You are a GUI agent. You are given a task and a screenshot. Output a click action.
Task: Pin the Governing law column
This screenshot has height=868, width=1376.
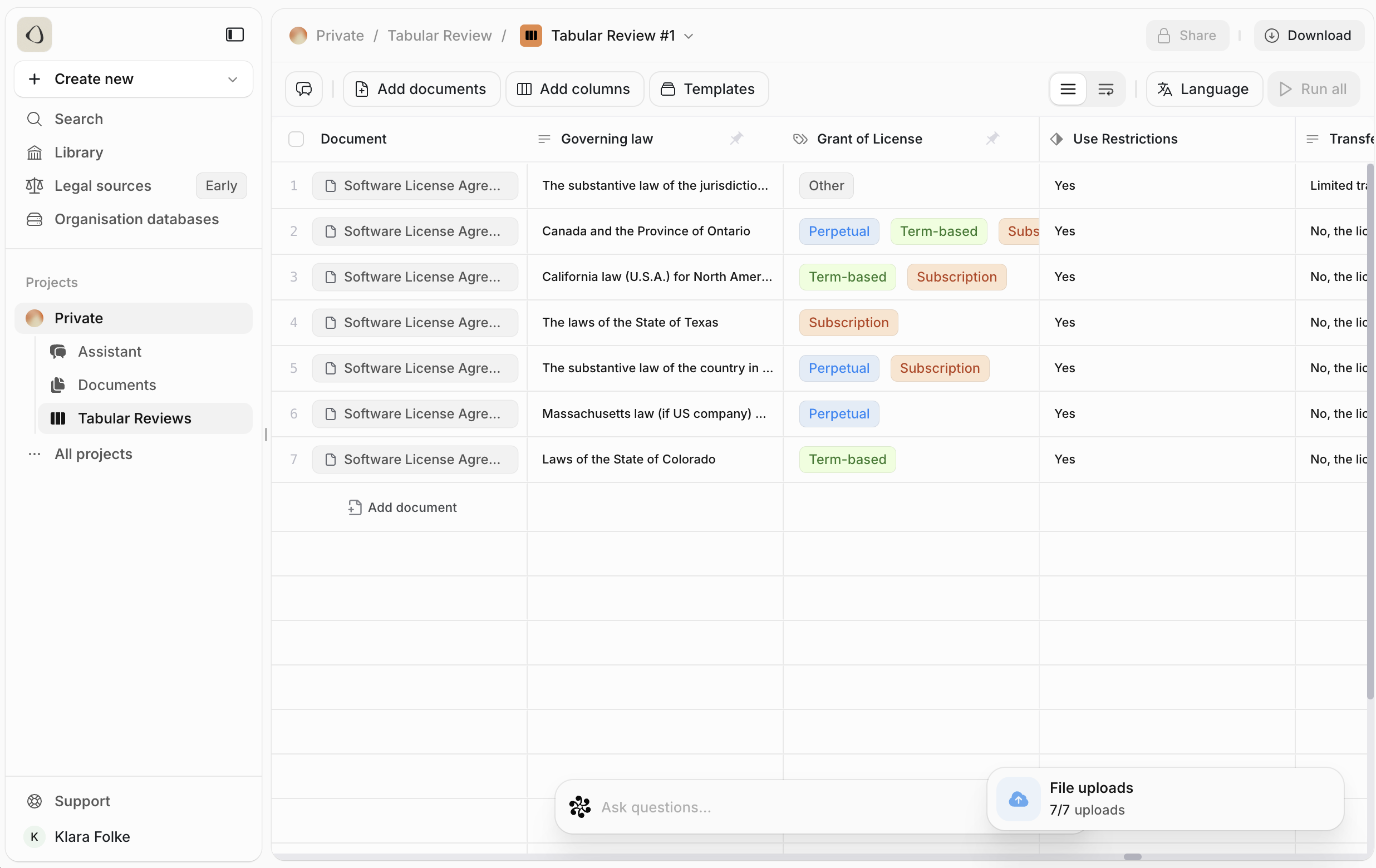click(736, 139)
